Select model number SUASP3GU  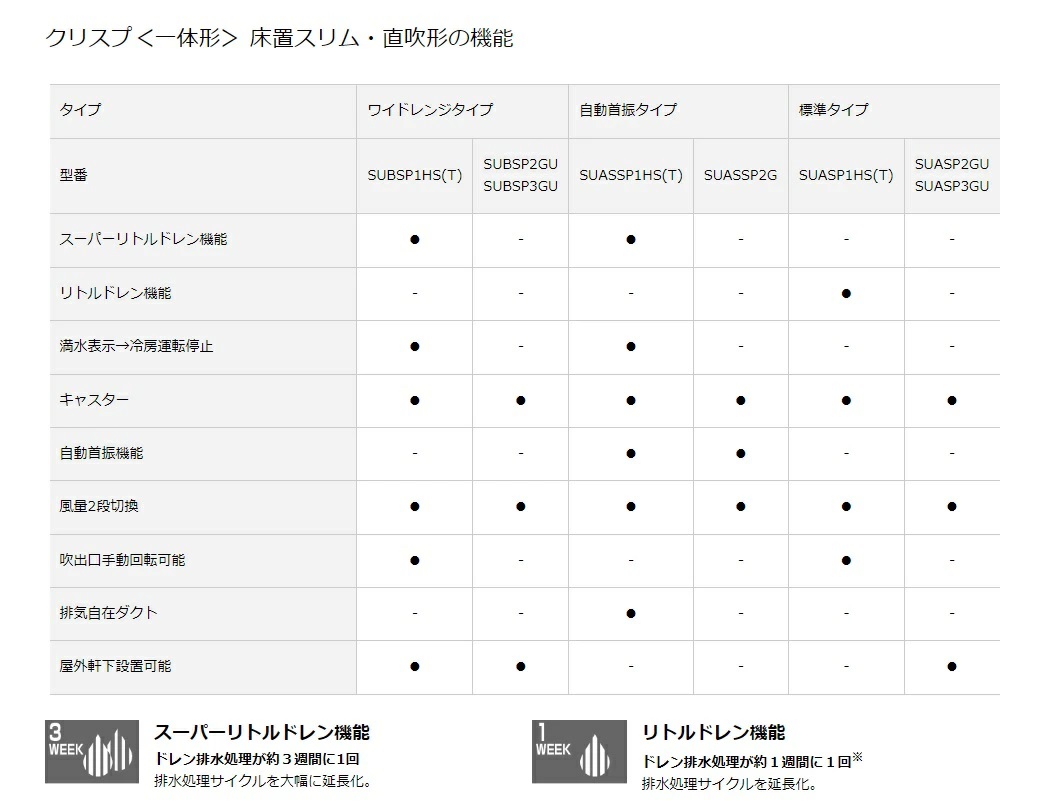pyautogui.click(x=952, y=186)
